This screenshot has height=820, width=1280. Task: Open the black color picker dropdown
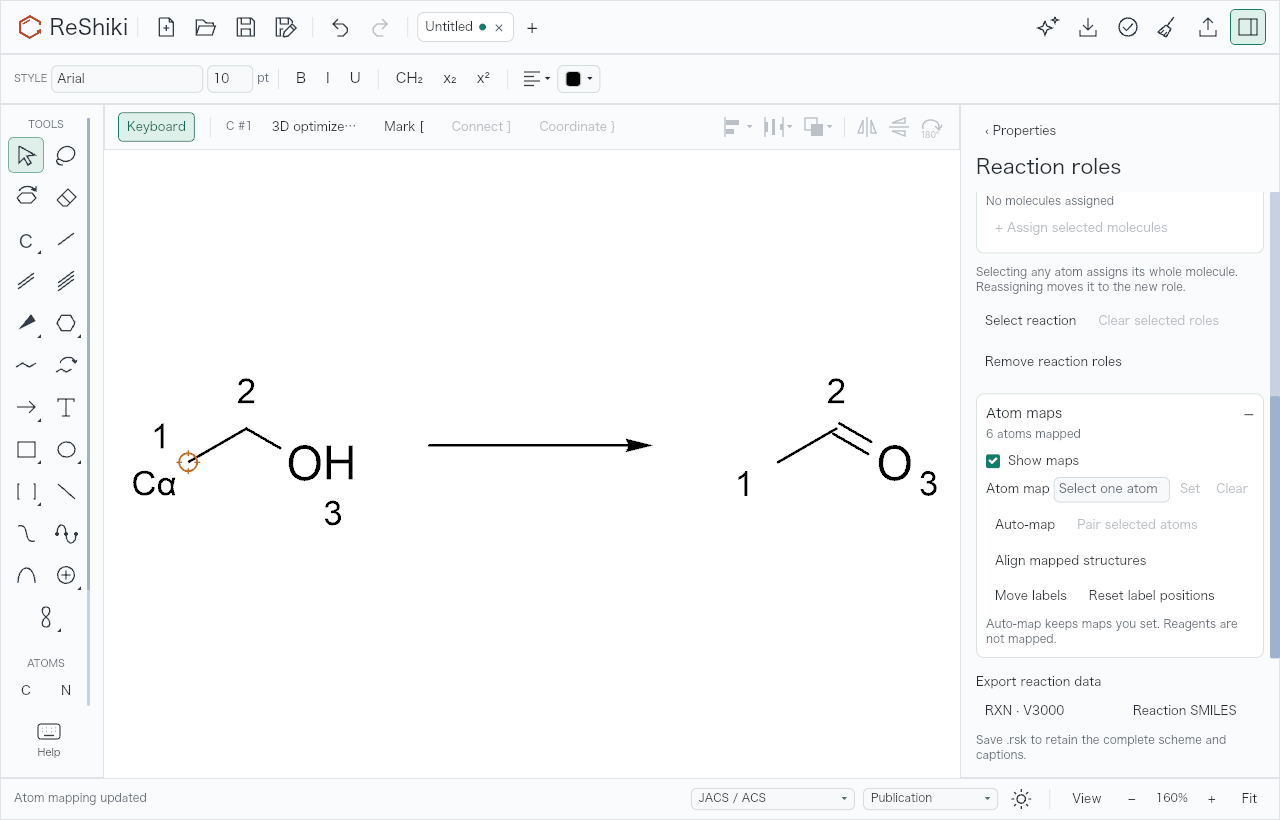[x=579, y=79]
